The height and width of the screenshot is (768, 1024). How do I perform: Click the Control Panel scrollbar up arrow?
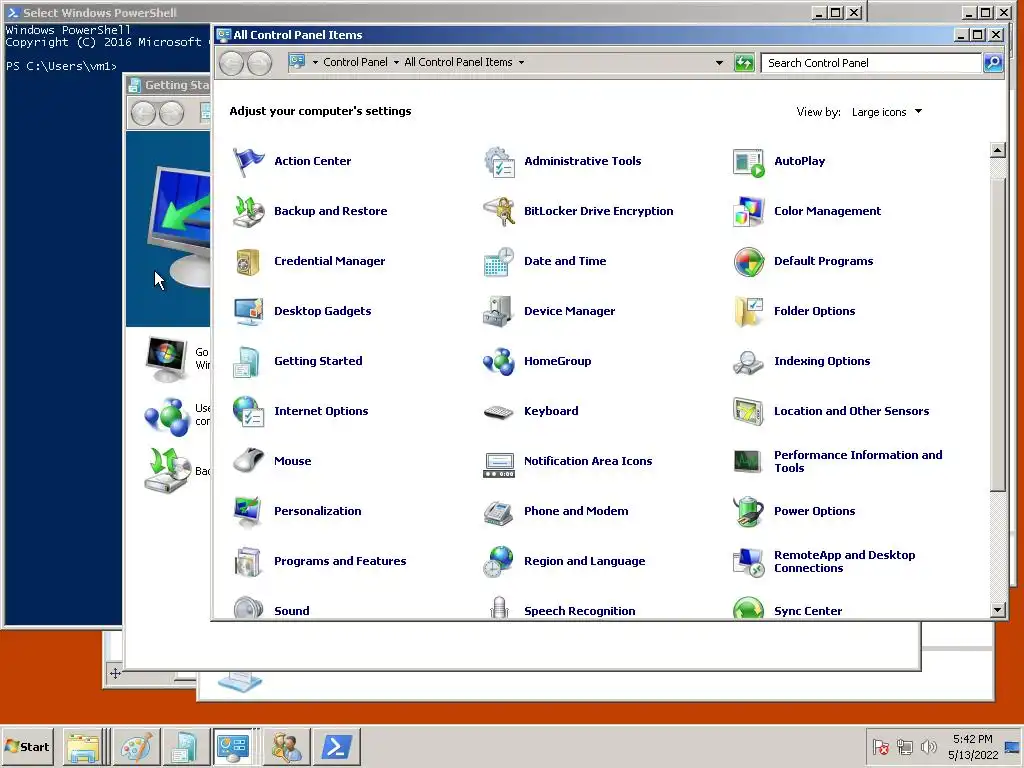click(x=997, y=150)
